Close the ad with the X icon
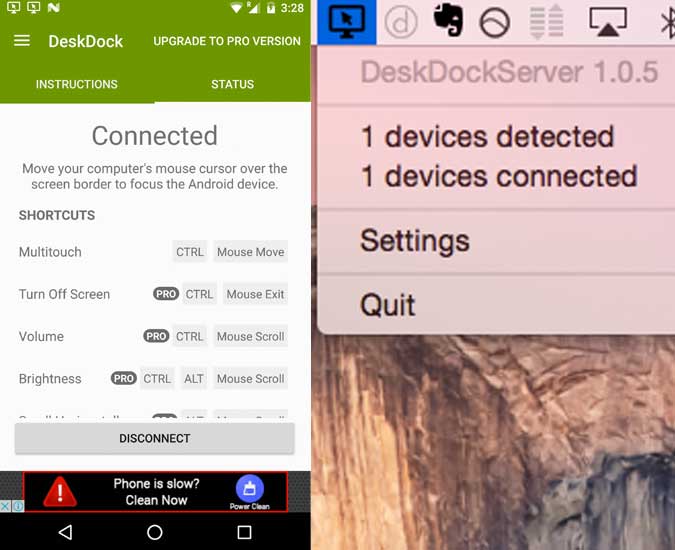Screen dimensions: 675x550 tap(5, 506)
